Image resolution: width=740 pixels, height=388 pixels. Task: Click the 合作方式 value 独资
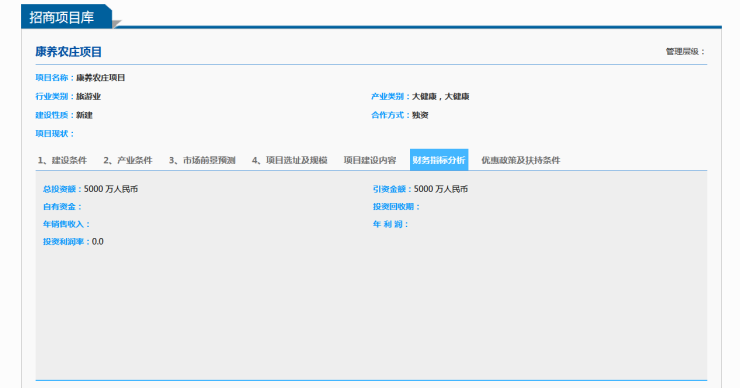pos(420,115)
